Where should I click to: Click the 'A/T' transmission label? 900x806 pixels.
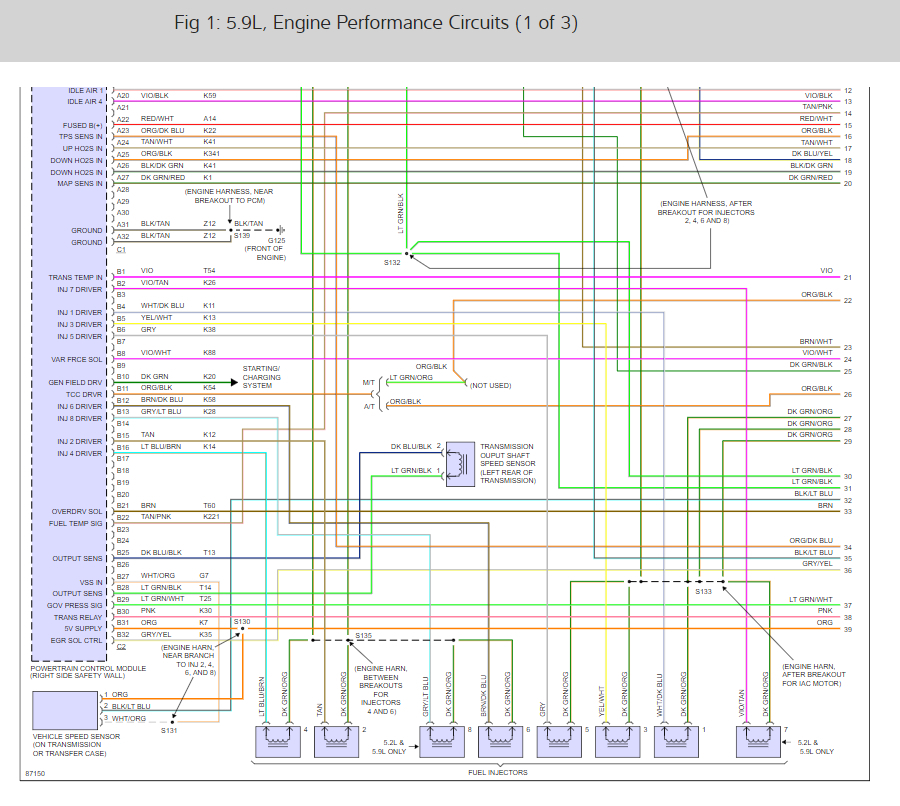coord(369,406)
